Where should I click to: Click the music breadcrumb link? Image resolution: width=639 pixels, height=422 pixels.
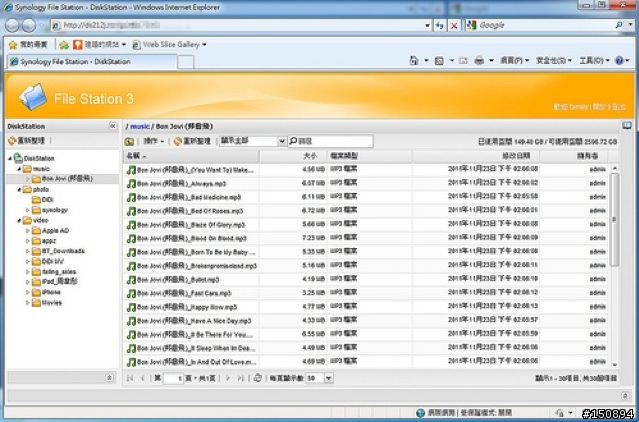pyautogui.click(x=140, y=127)
